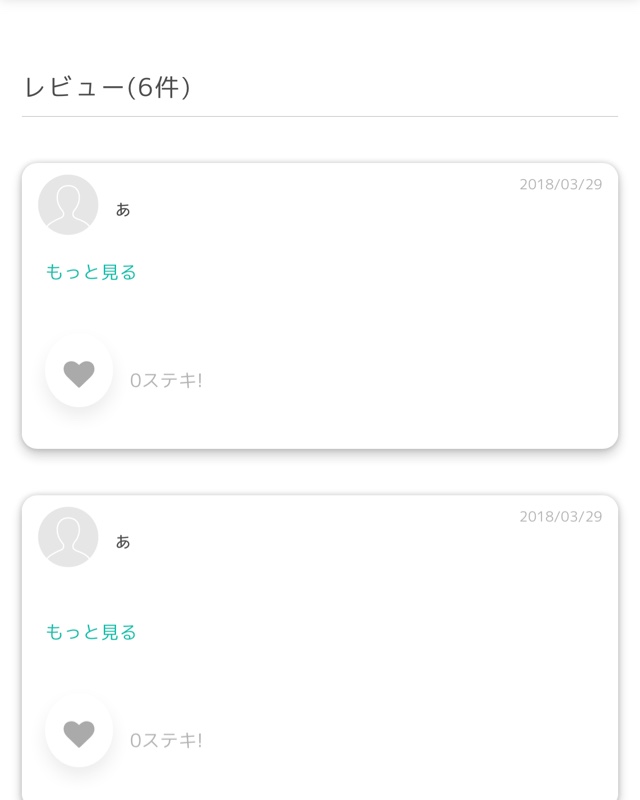640x800 pixels.
Task: Open the second reviewer's profile avatar
Action: (x=68, y=537)
